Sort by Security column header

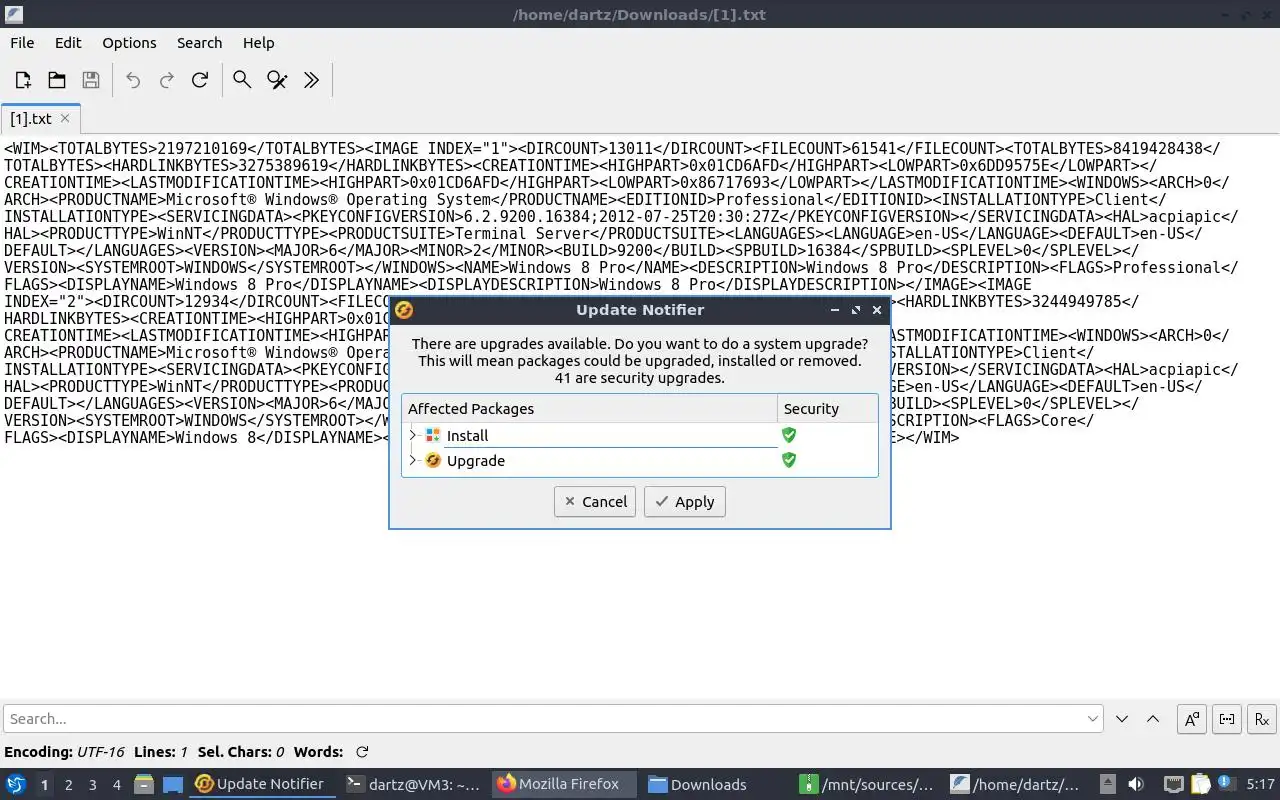[x=827, y=408]
